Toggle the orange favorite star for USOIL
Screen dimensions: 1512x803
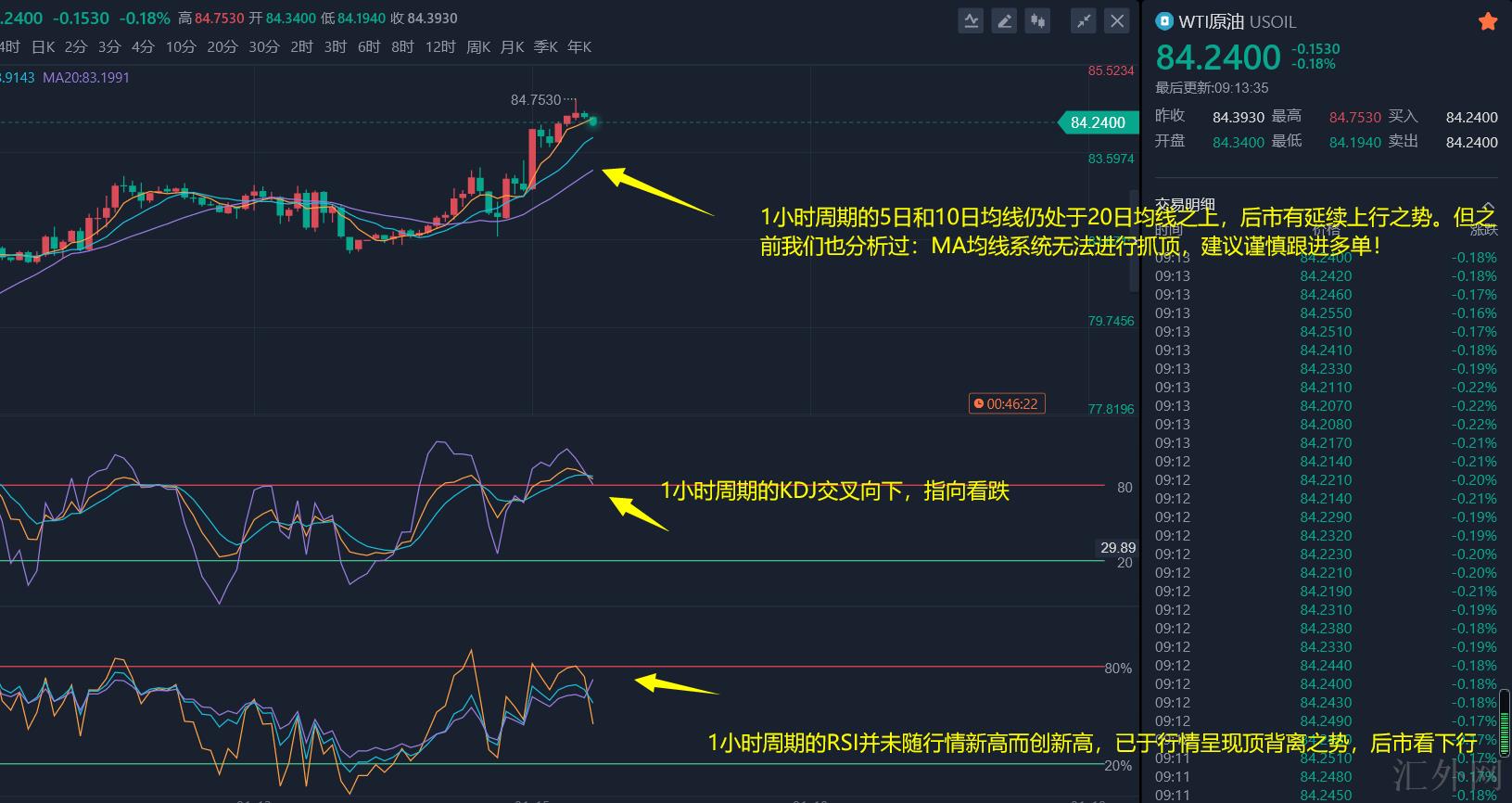point(1488,21)
